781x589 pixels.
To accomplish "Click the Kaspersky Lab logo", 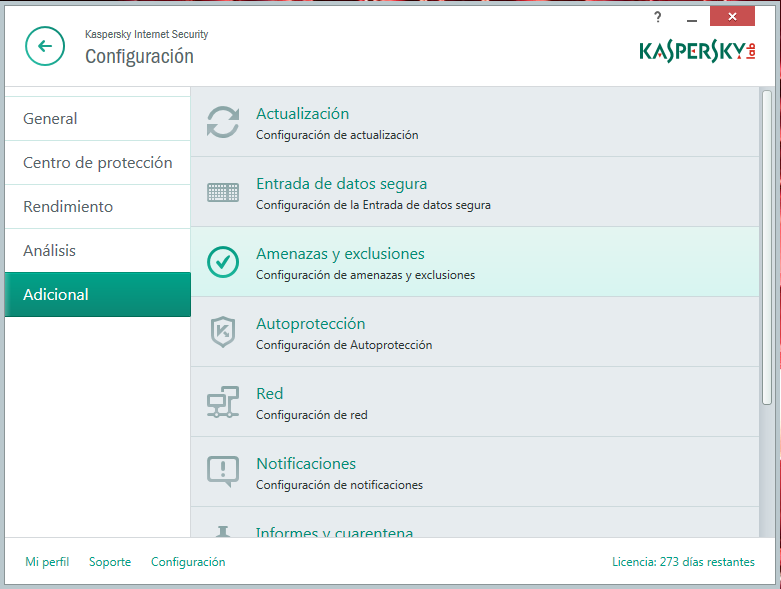I will pyautogui.click(x=697, y=51).
